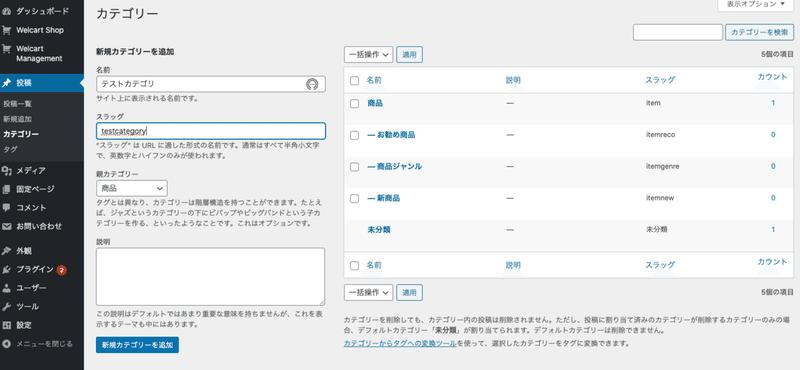Click the 新規カテゴリーを追加 submit button
Screen dimensions: 800x370
click(137, 344)
